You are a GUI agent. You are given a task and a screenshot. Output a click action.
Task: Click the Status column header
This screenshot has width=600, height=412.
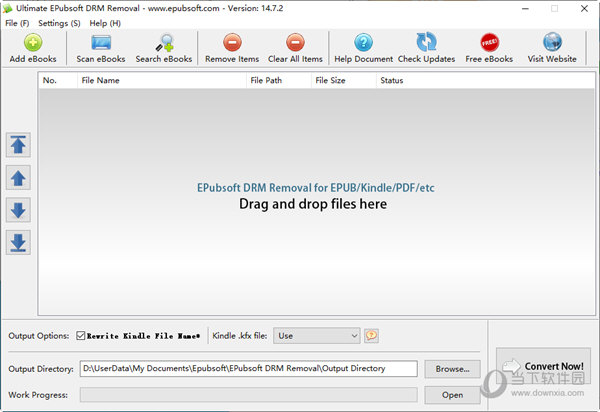coord(485,80)
